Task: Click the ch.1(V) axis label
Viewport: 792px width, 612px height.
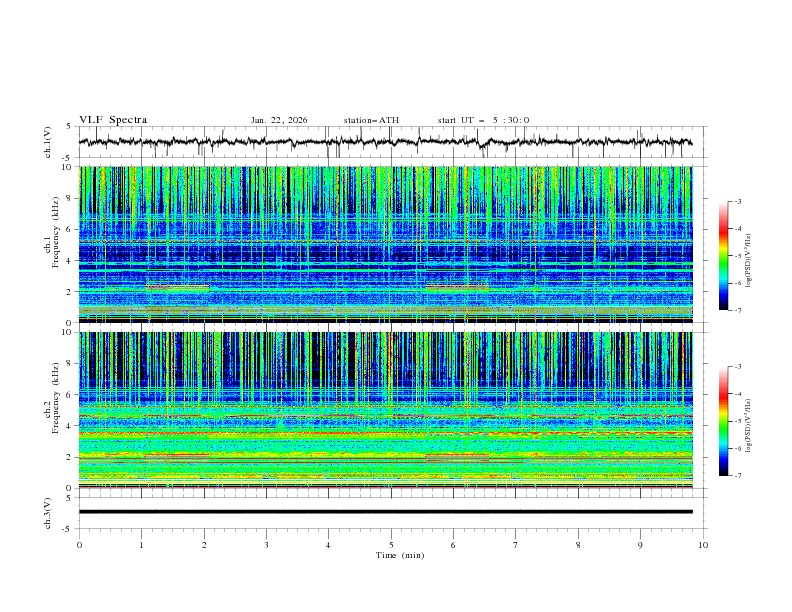Action: tap(49, 142)
